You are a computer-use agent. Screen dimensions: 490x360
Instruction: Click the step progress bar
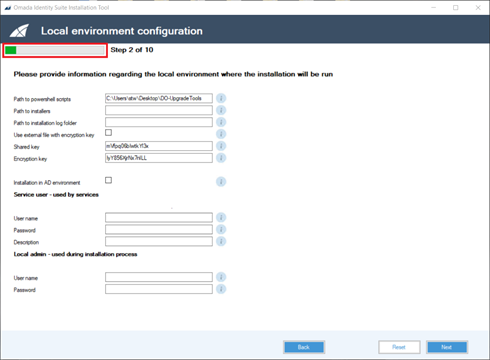[x=54, y=50]
